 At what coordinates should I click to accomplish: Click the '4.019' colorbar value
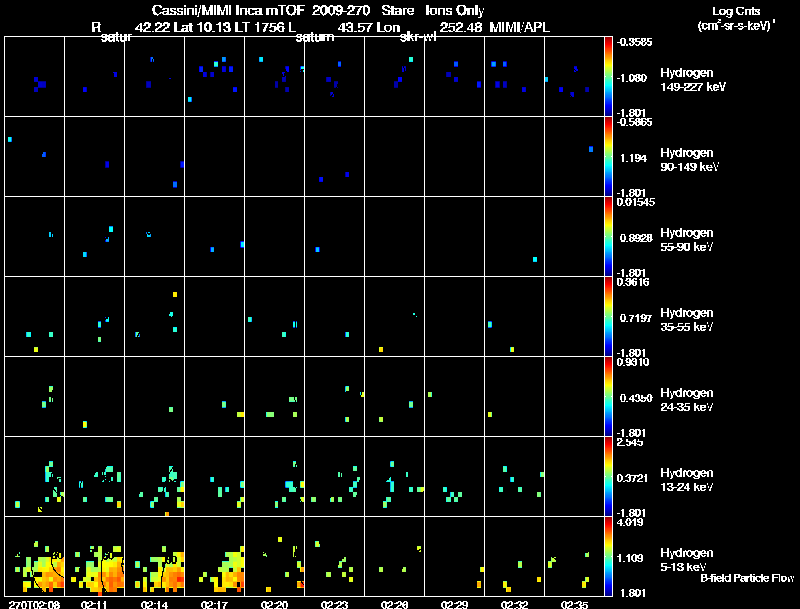630,522
